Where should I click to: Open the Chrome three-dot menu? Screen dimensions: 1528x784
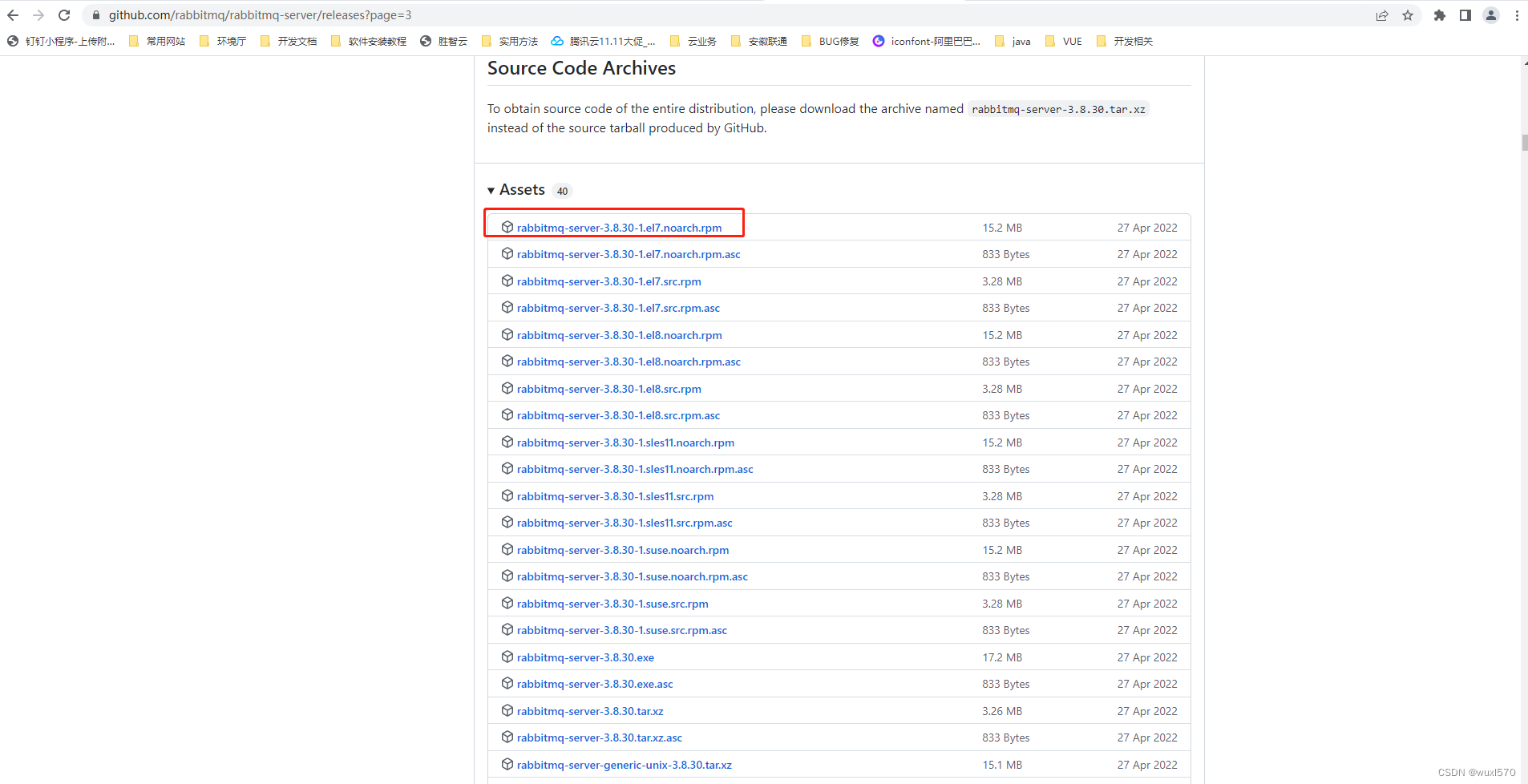1517,15
